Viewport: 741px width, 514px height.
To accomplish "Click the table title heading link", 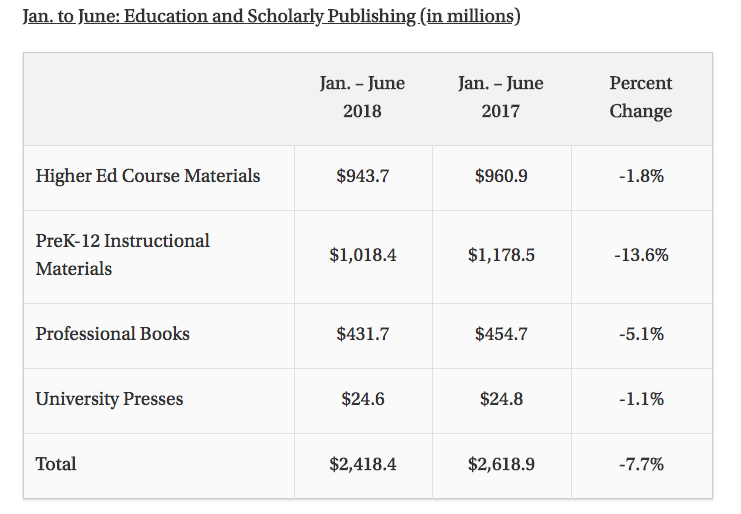I will click(x=270, y=17).
